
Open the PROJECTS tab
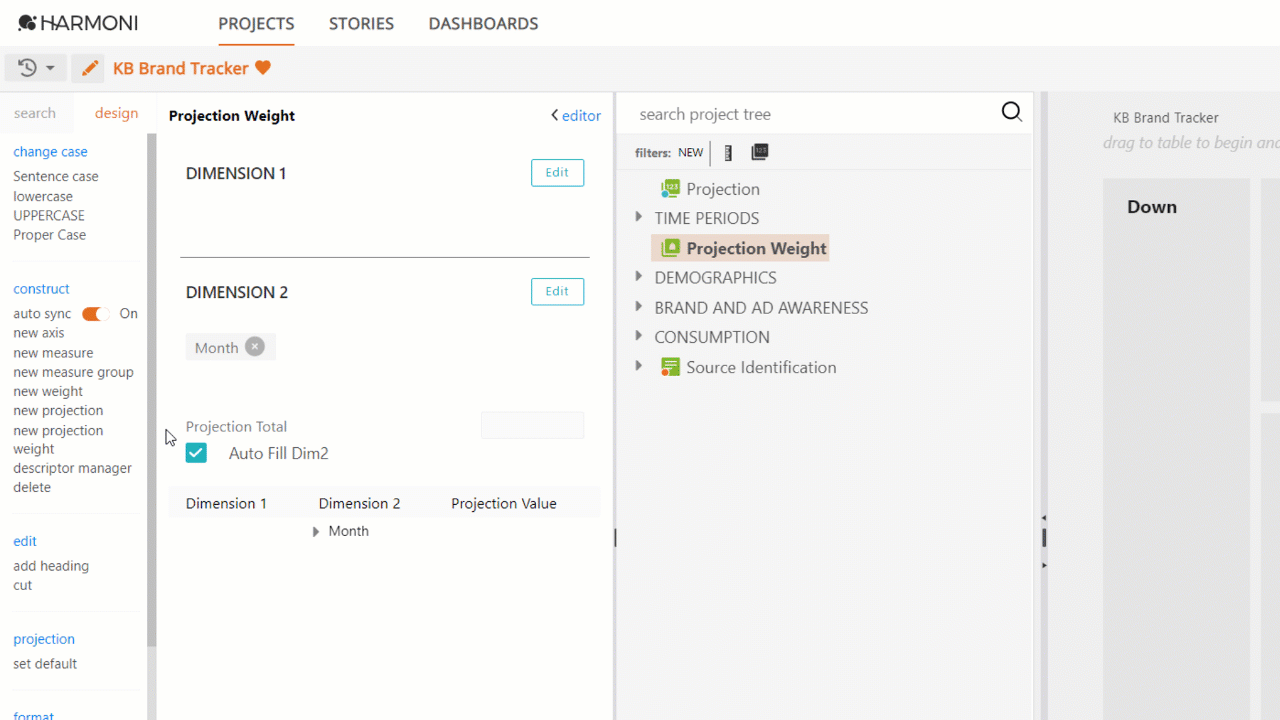tap(256, 23)
